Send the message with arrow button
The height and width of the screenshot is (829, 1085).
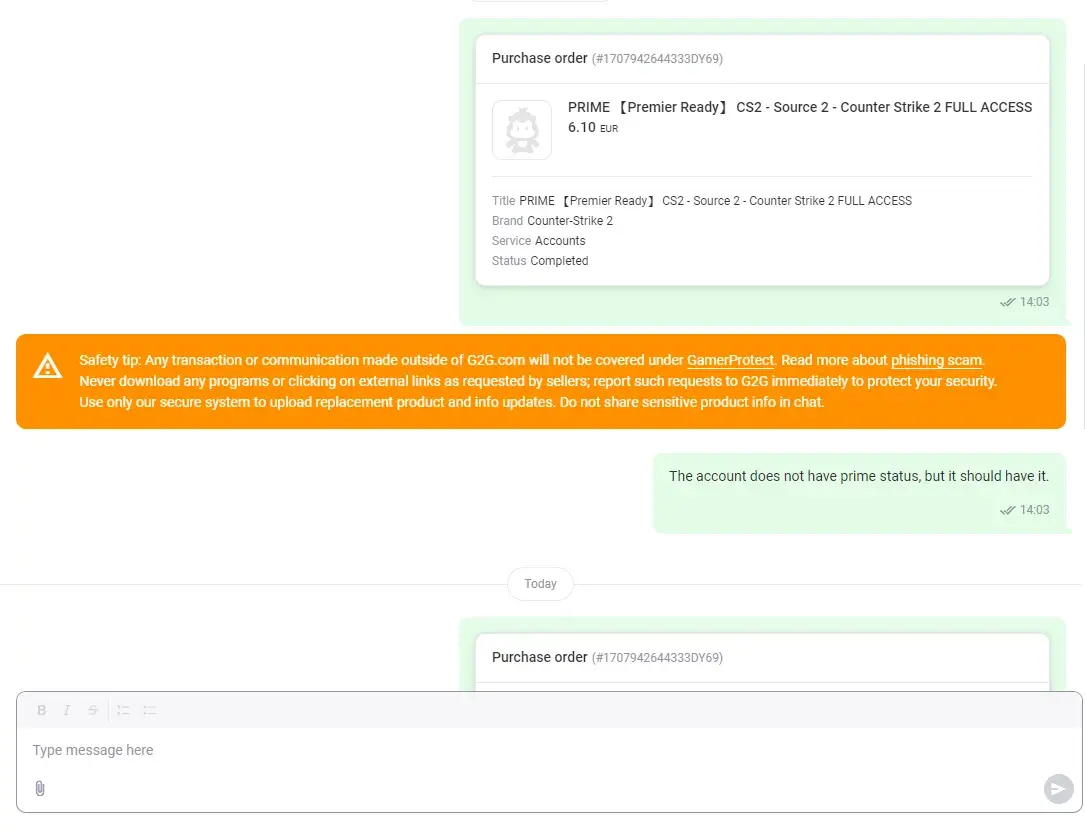pyautogui.click(x=1058, y=789)
